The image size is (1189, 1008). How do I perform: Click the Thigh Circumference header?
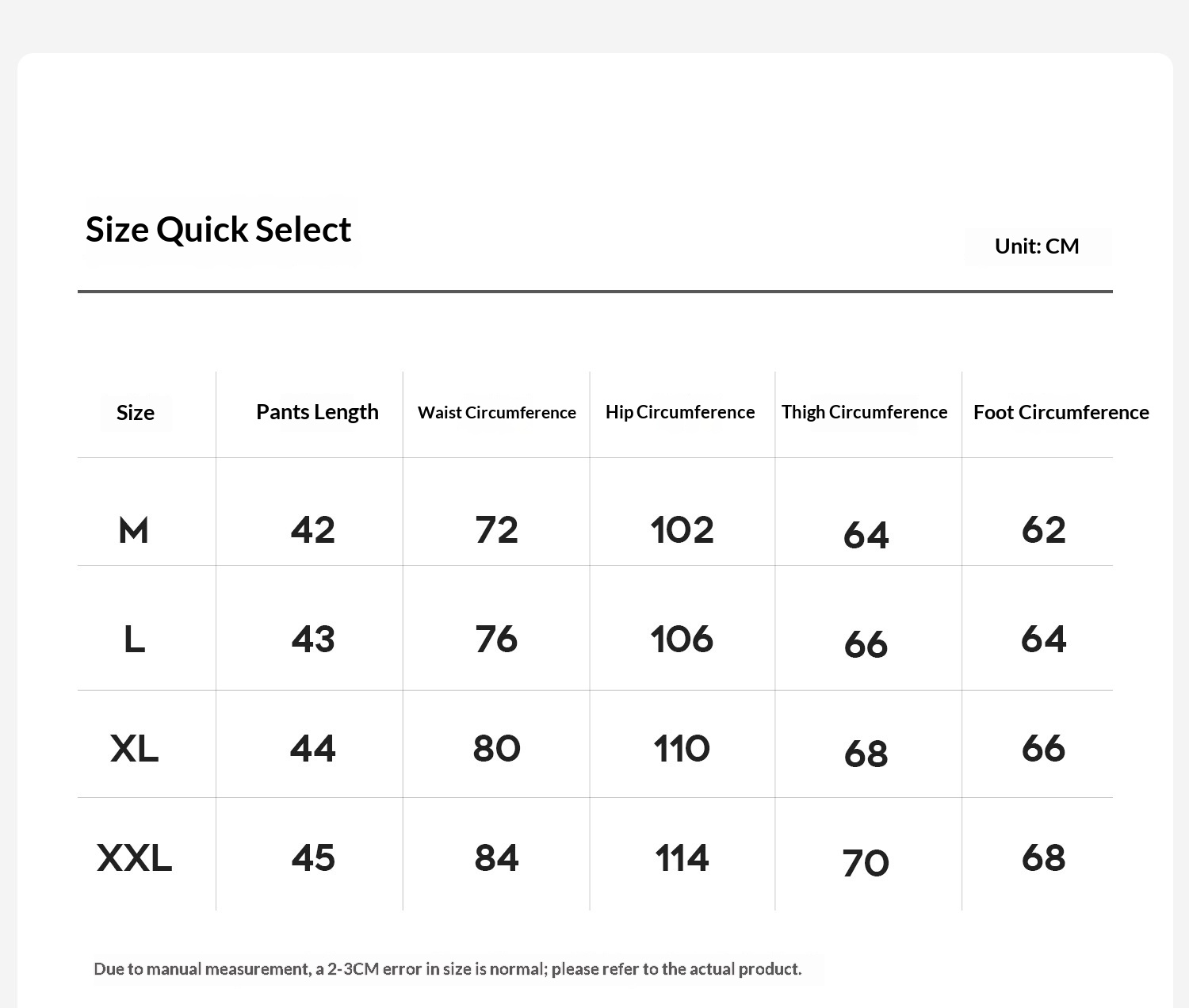[864, 412]
